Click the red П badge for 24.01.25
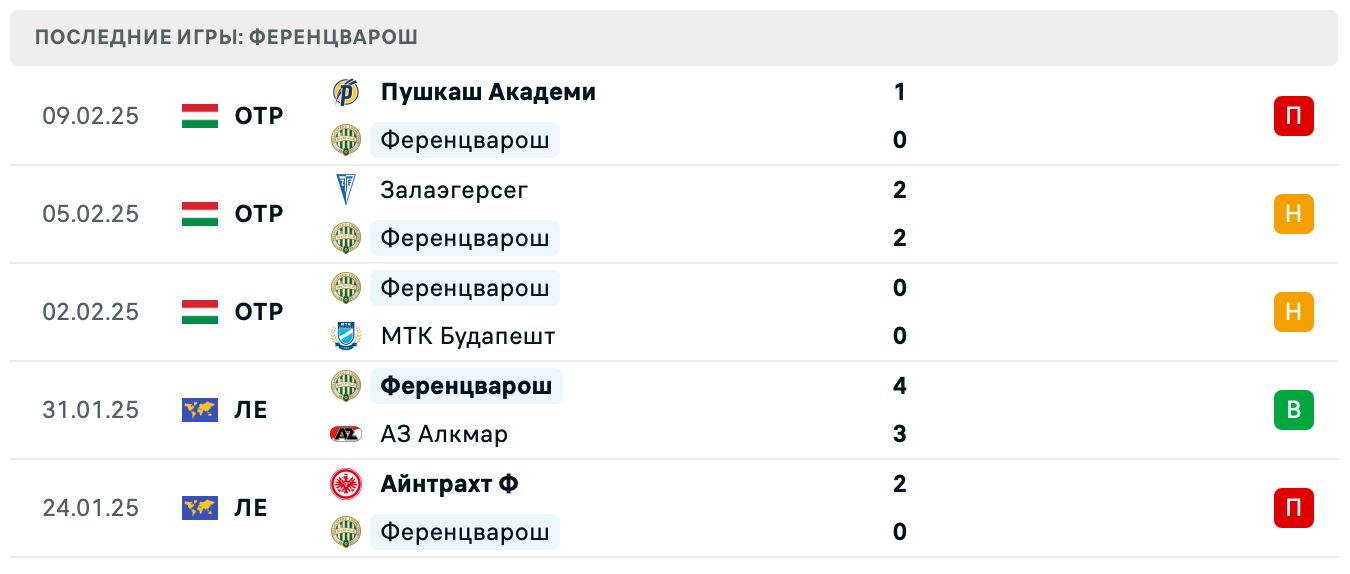Screen dimensions: 1350x574 point(1293,508)
